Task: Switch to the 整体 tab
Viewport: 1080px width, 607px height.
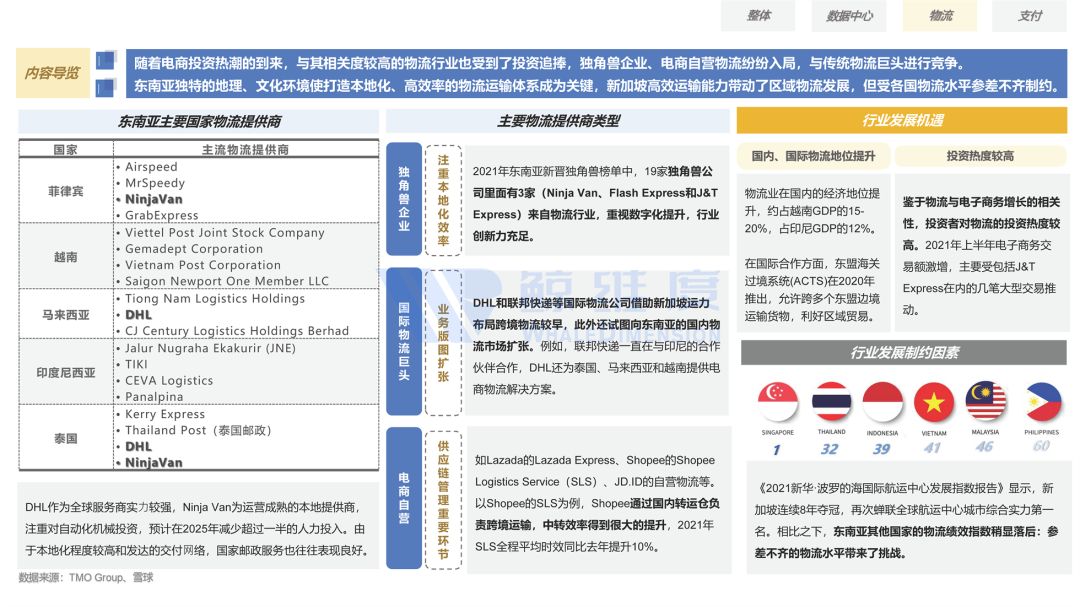Action: point(757,16)
